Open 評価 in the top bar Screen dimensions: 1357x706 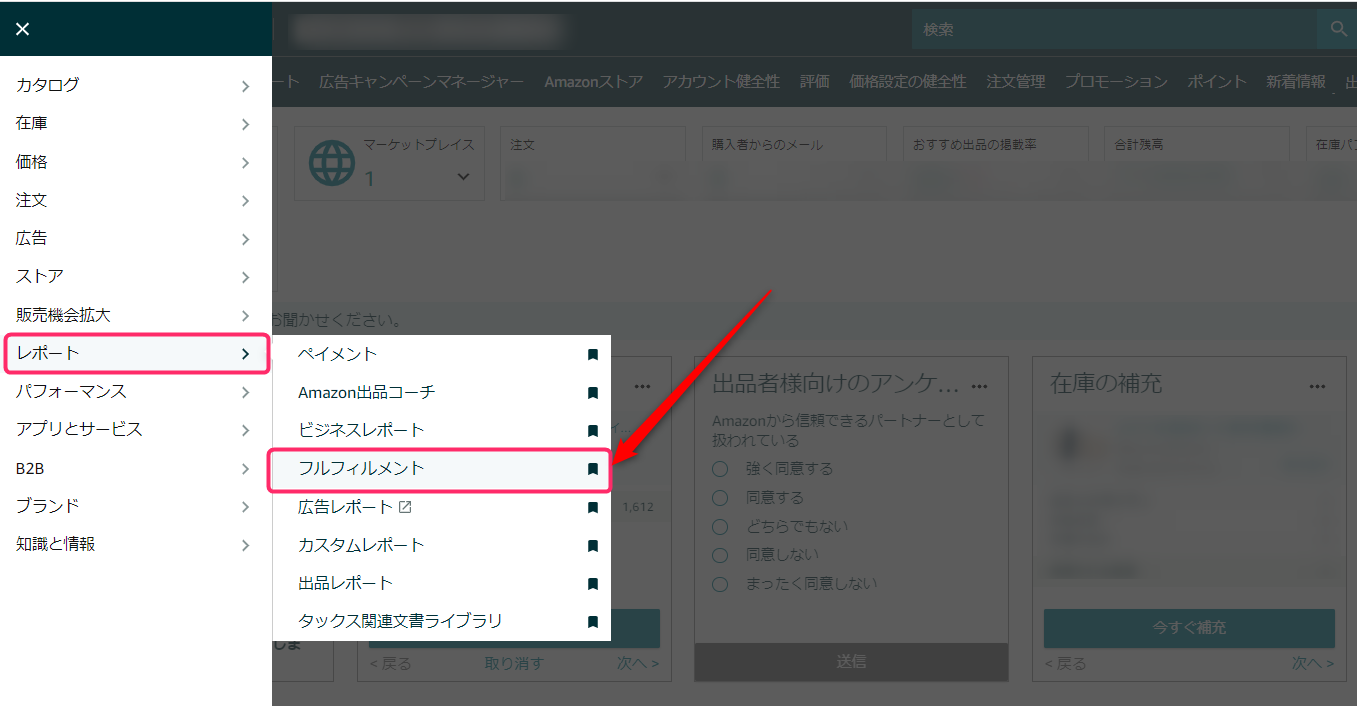point(815,82)
